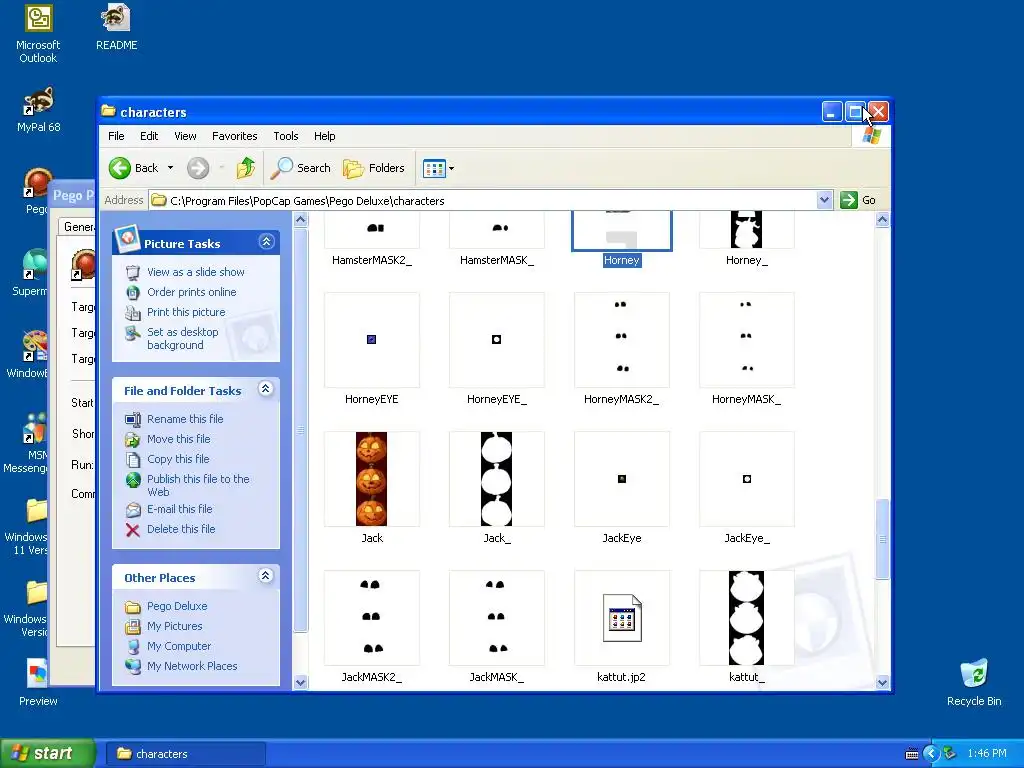Select the Jack pumpkin thumbnail
The height and width of the screenshot is (768, 1024).
tap(372, 479)
